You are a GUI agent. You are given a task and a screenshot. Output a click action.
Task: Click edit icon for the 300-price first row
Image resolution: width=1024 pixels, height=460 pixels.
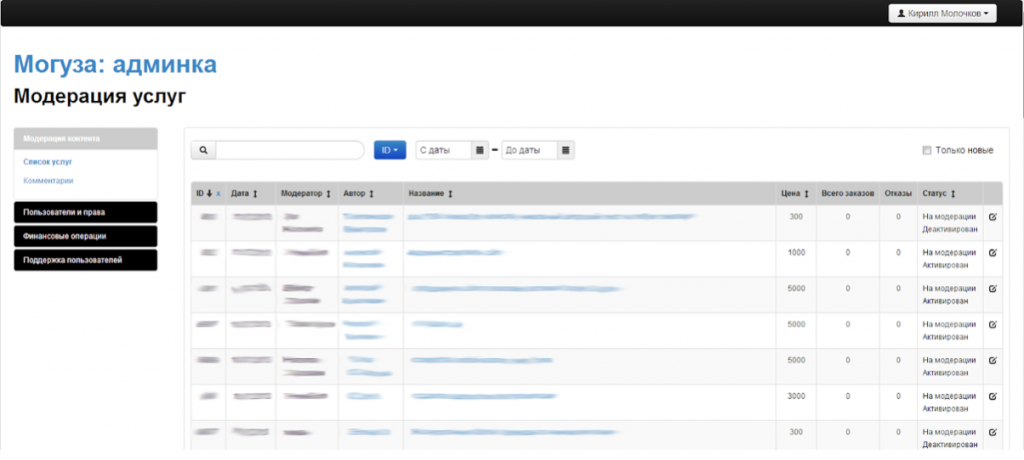point(992,216)
